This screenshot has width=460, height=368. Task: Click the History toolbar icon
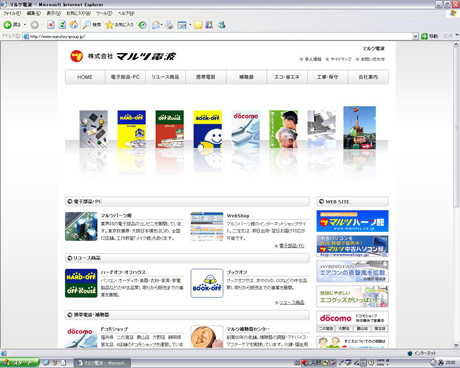(x=143, y=25)
